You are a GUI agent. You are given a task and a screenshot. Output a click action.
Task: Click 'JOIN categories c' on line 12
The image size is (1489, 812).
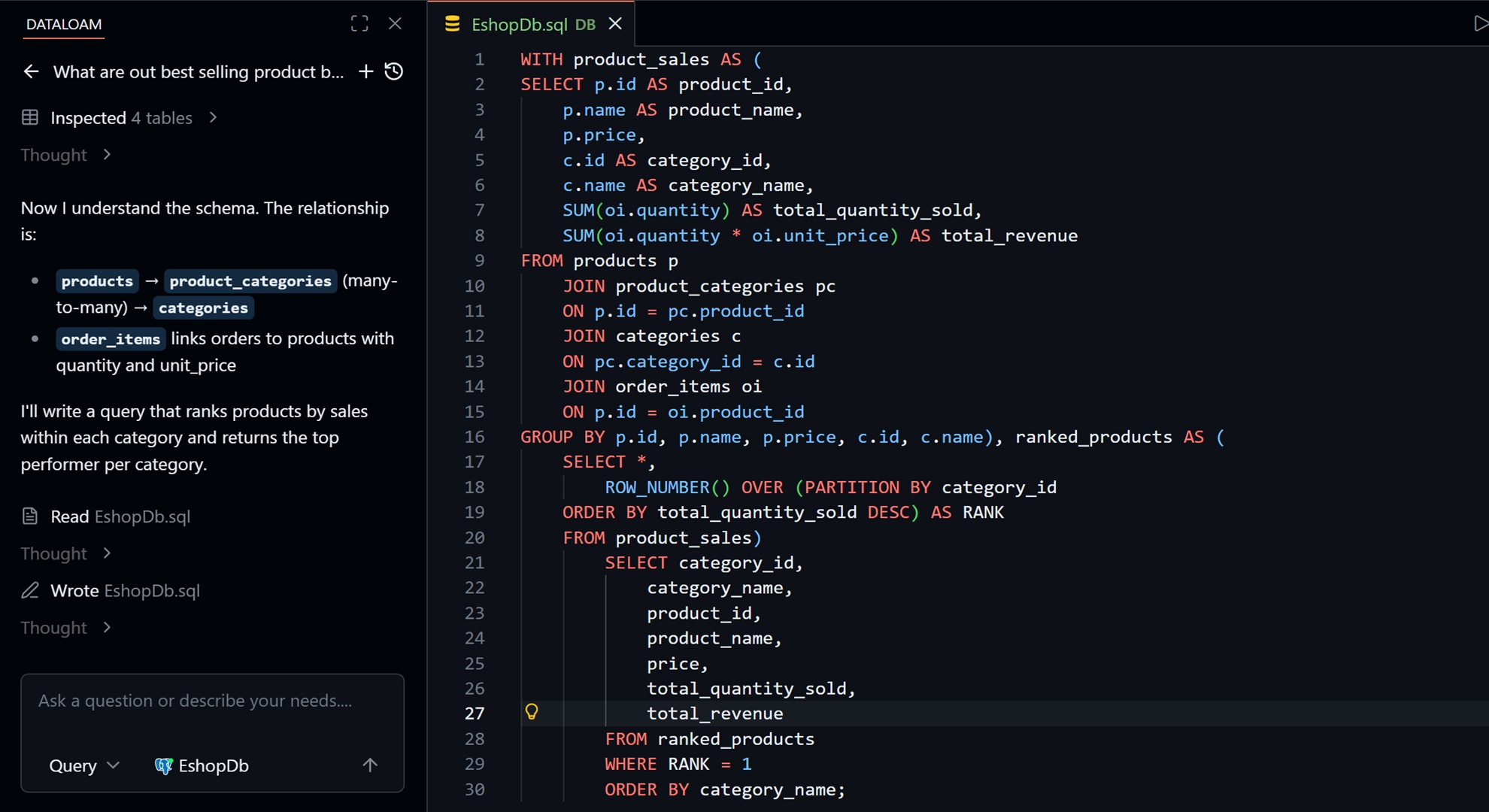[x=651, y=336]
